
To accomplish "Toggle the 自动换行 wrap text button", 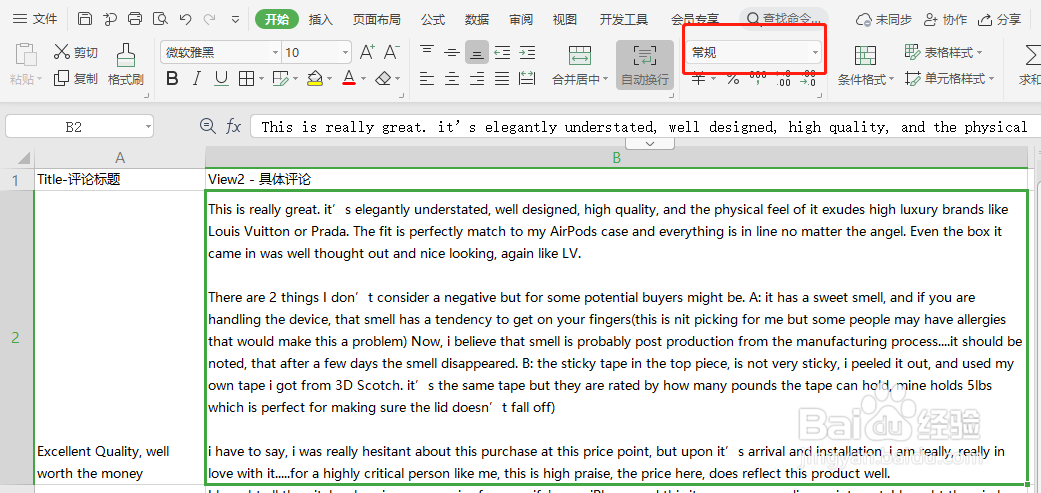I will (x=645, y=64).
